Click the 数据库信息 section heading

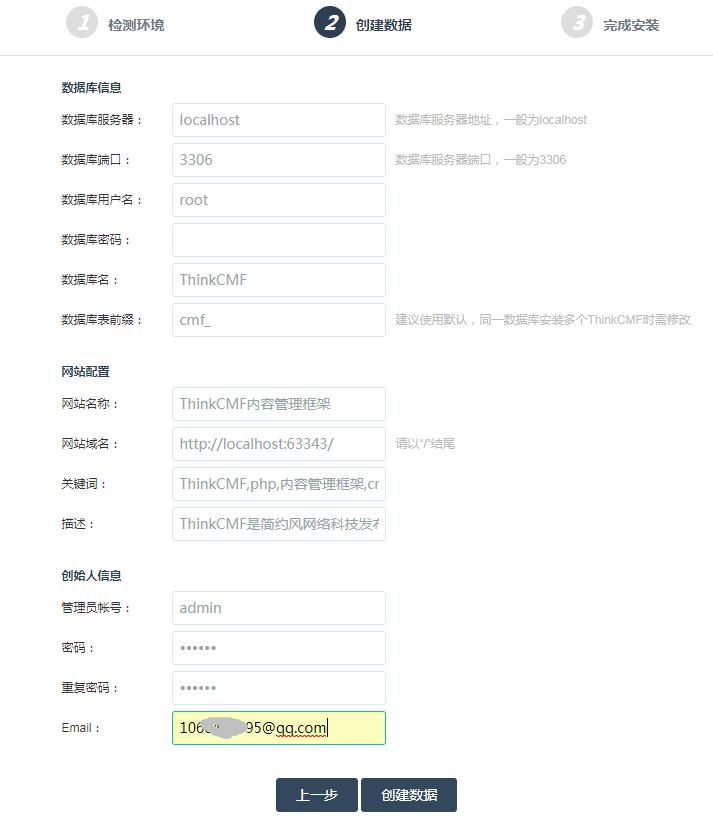point(91,88)
